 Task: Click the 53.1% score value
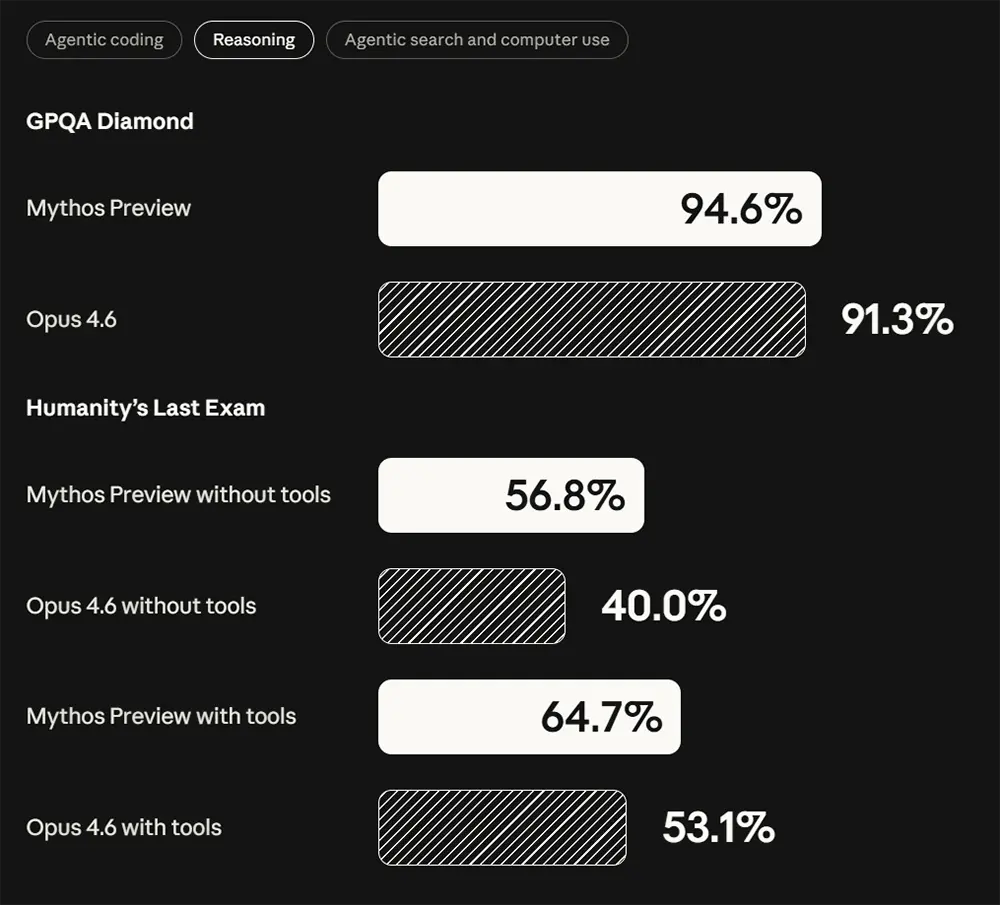(x=718, y=827)
